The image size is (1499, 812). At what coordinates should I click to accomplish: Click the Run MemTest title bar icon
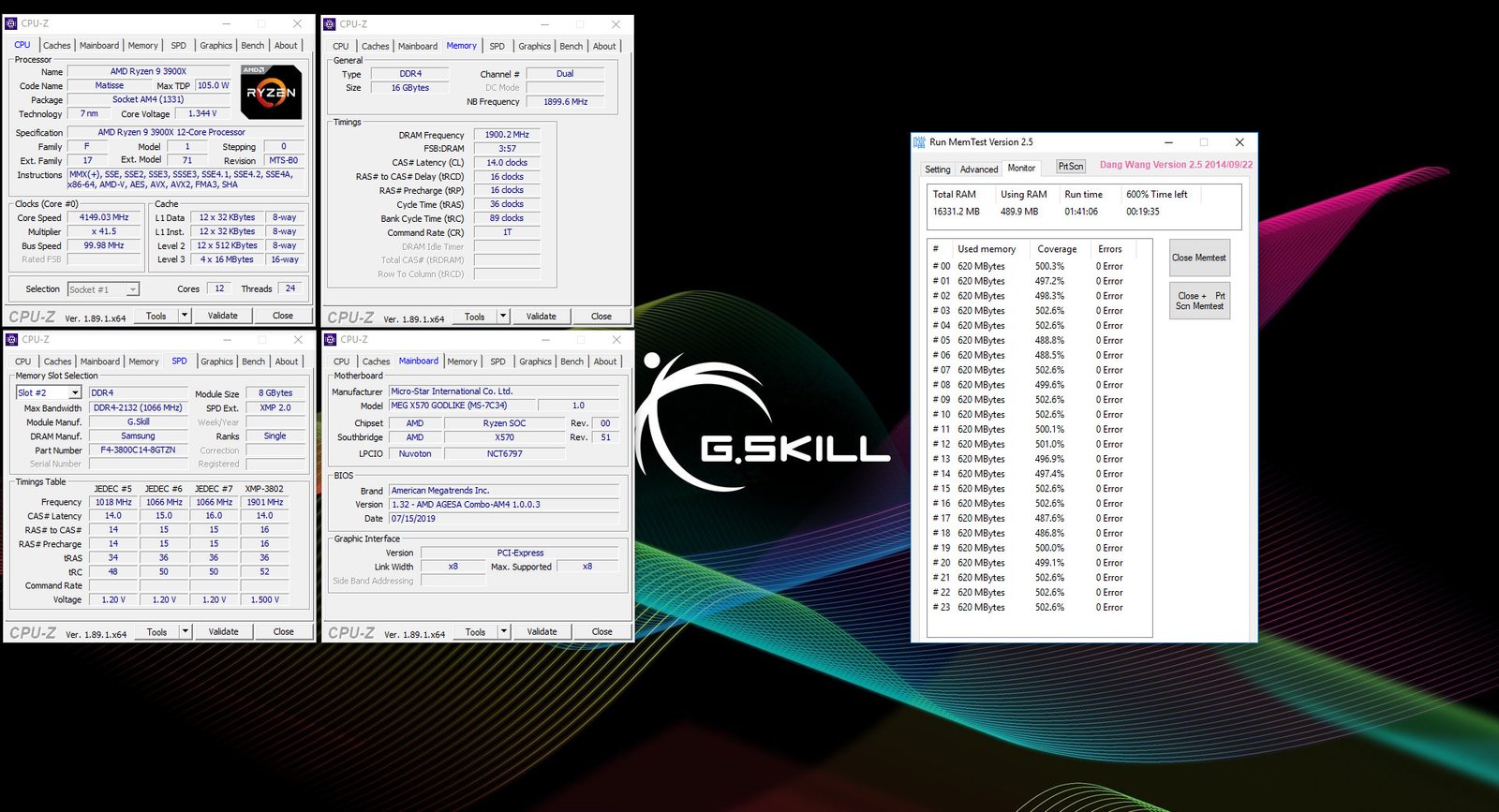pos(919,142)
